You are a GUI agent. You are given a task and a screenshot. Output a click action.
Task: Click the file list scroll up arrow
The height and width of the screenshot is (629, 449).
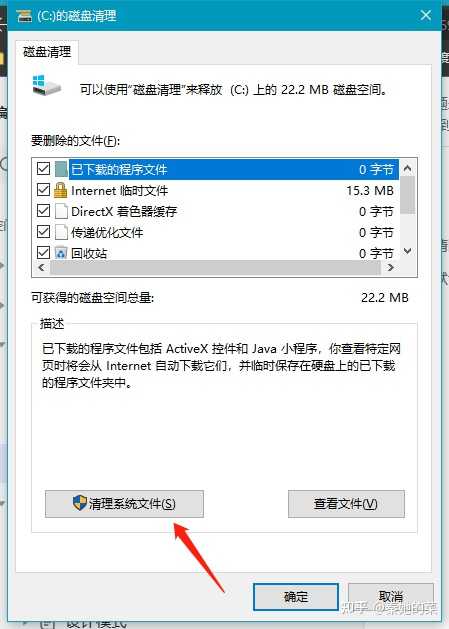pos(407,168)
